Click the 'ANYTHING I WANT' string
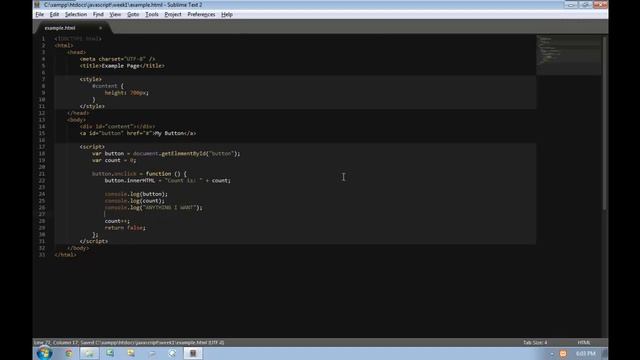The width and height of the screenshot is (640, 360). coord(169,207)
